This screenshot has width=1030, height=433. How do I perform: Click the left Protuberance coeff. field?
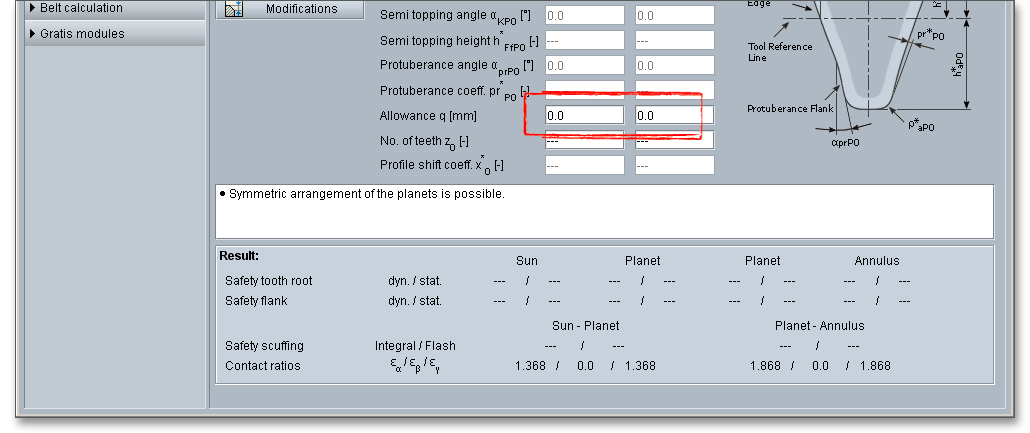tap(584, 90)
